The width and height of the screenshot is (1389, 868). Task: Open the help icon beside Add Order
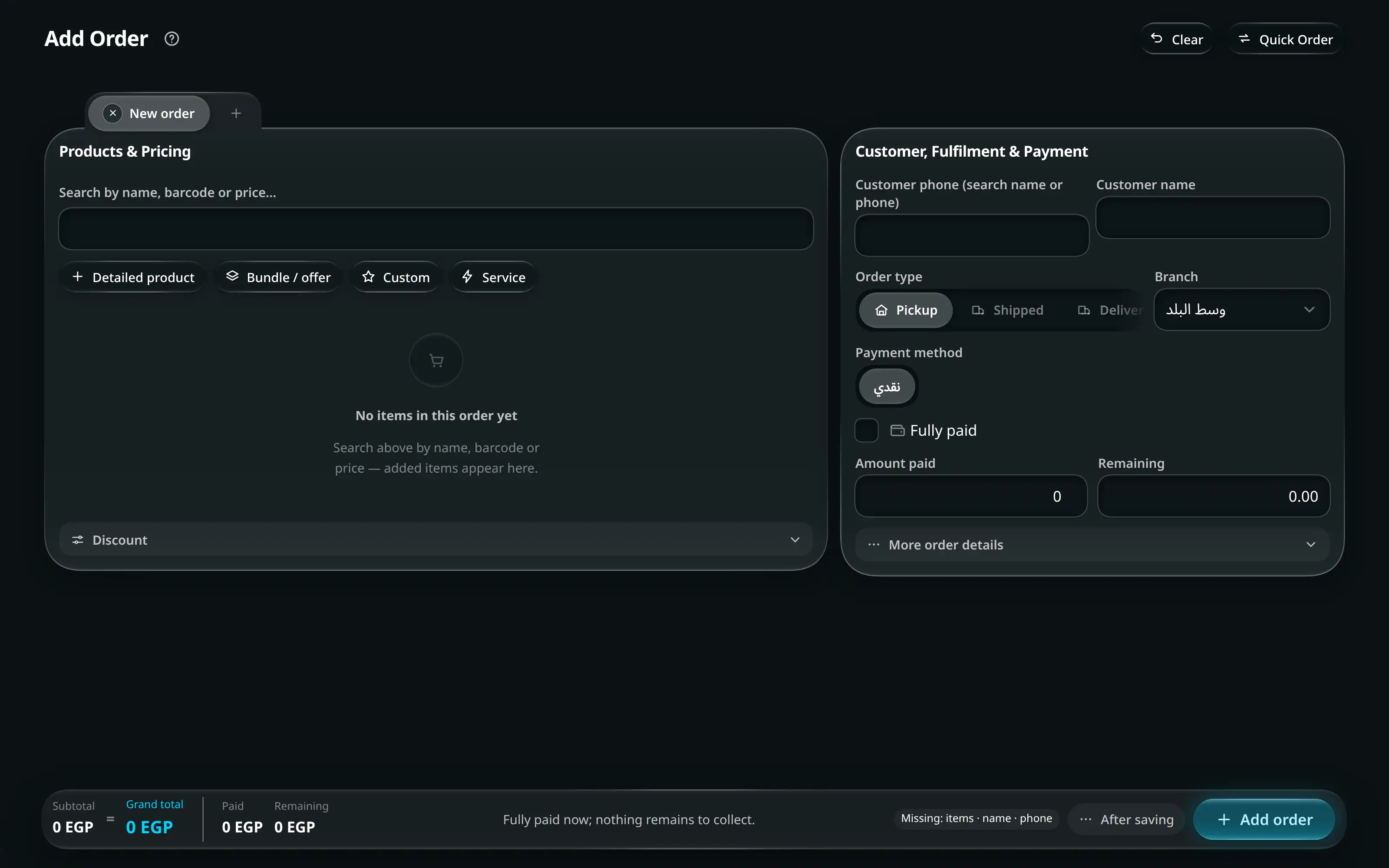pos(172,39)
